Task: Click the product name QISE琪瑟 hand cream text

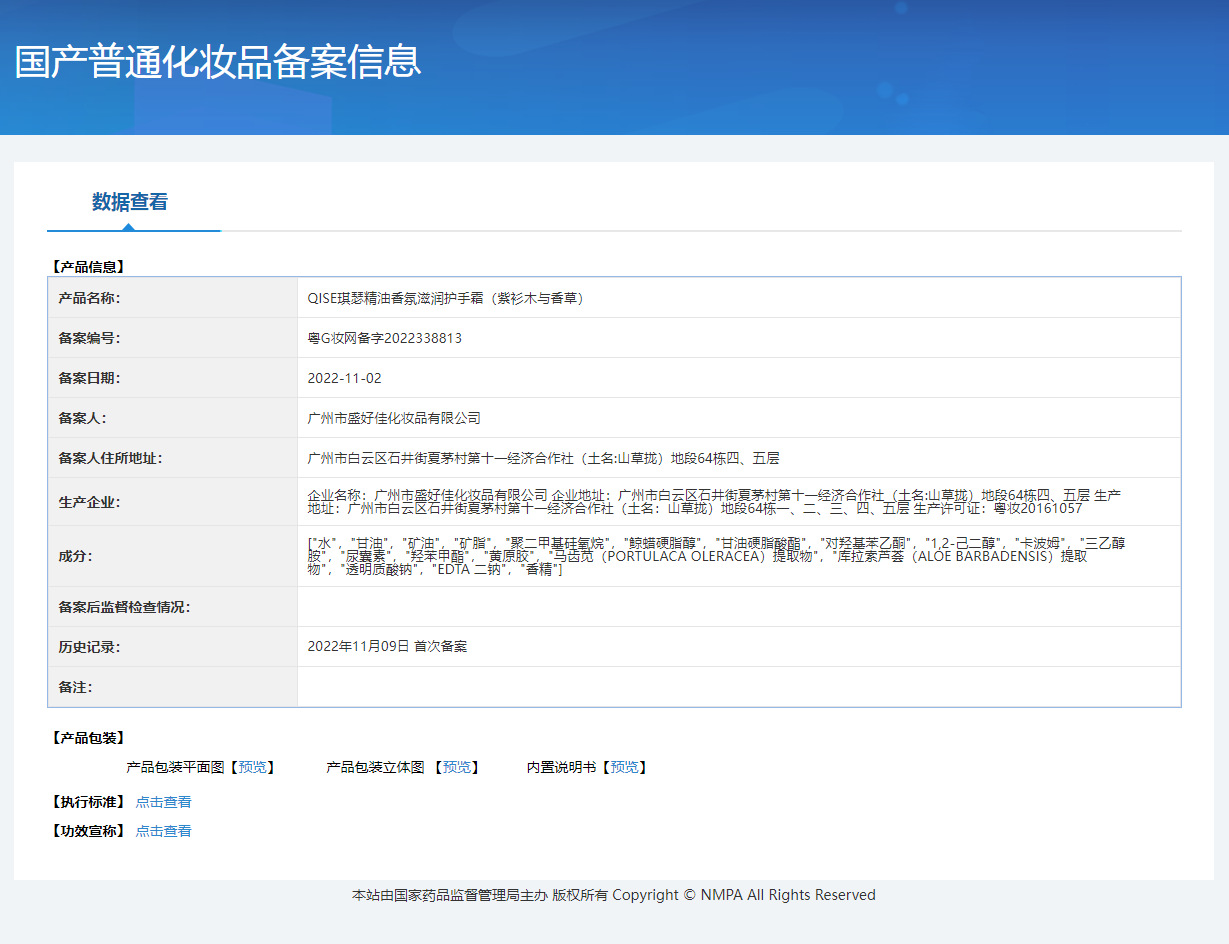Action: (x=445, y=298)
